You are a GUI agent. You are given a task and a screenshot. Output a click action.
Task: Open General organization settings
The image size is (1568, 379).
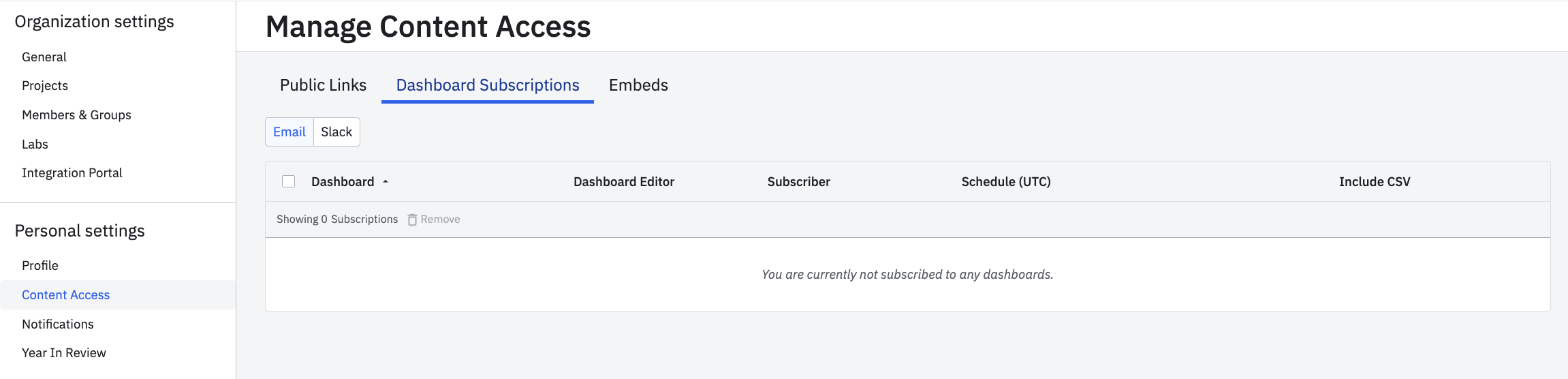(x=44, y=57)
